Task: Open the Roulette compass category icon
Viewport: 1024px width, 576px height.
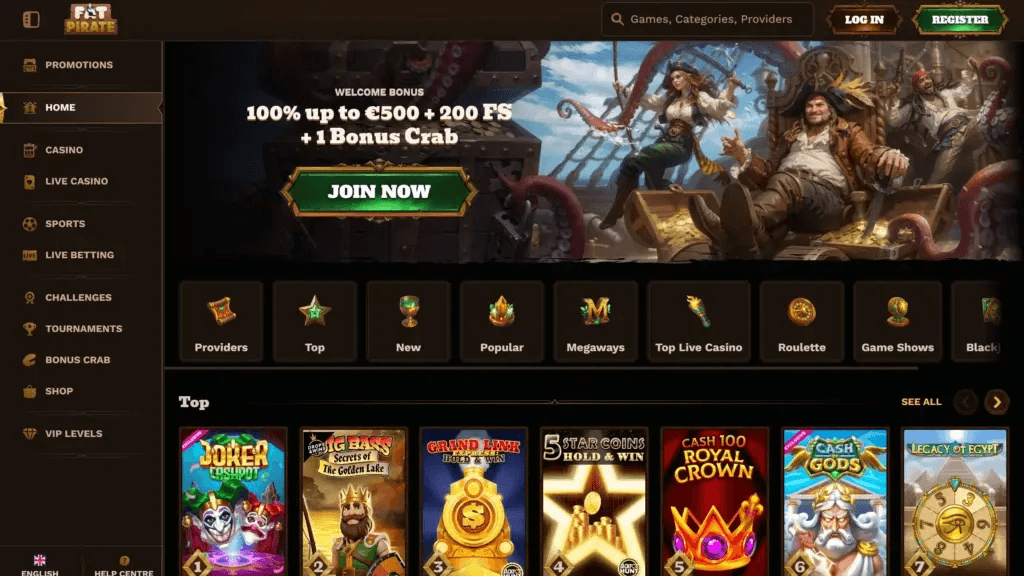Action: pyautogui.click(x=801, y=312)
